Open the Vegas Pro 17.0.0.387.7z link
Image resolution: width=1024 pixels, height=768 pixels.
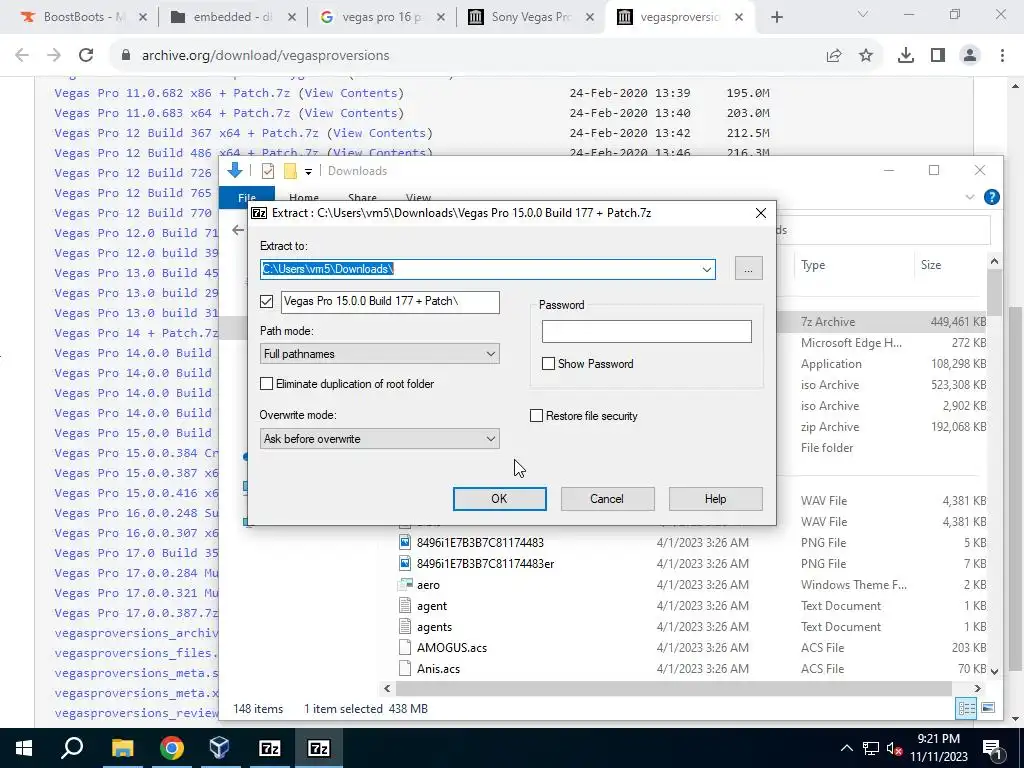136,613
